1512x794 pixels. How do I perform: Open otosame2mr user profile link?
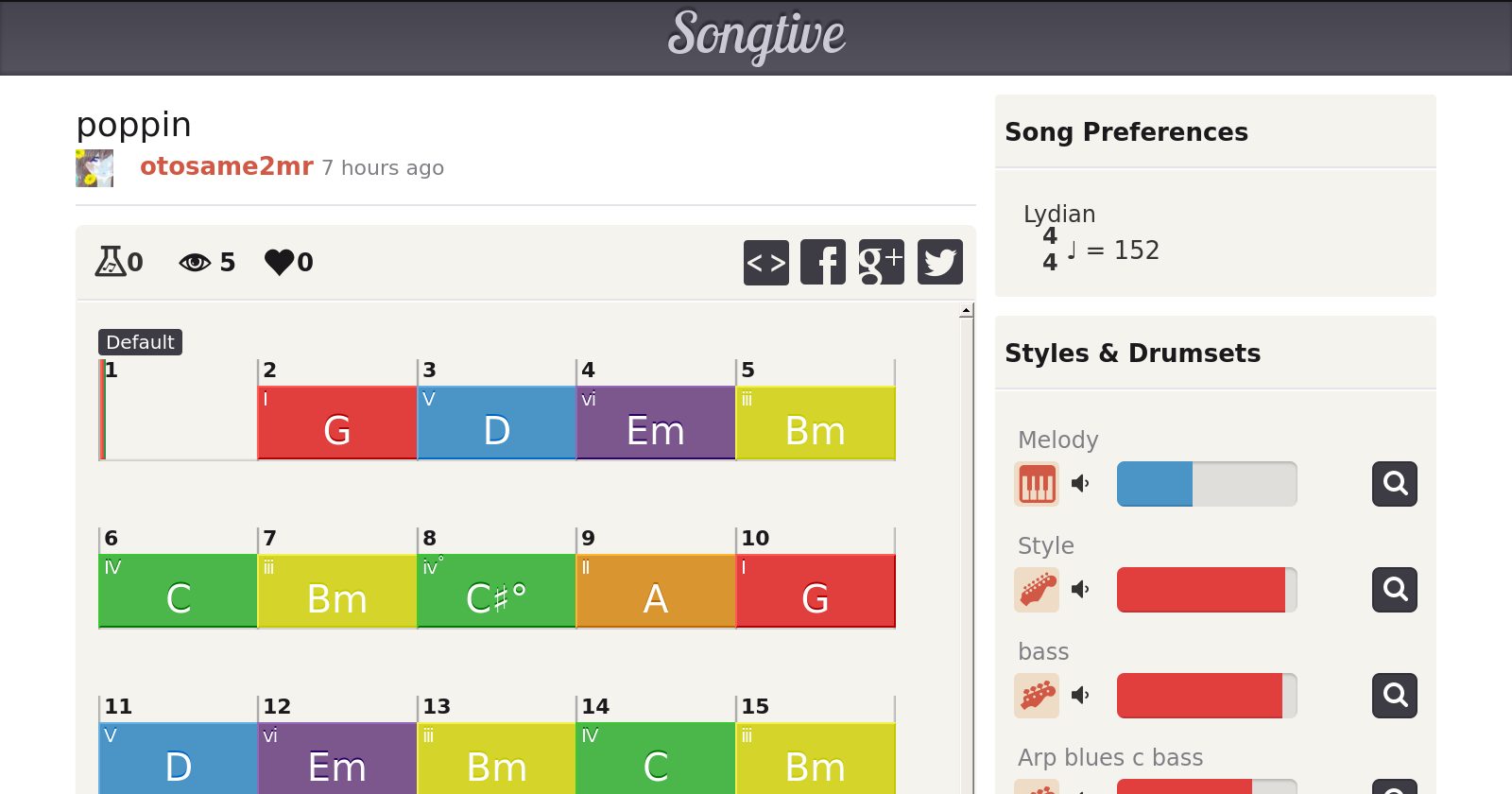(227, 166)
